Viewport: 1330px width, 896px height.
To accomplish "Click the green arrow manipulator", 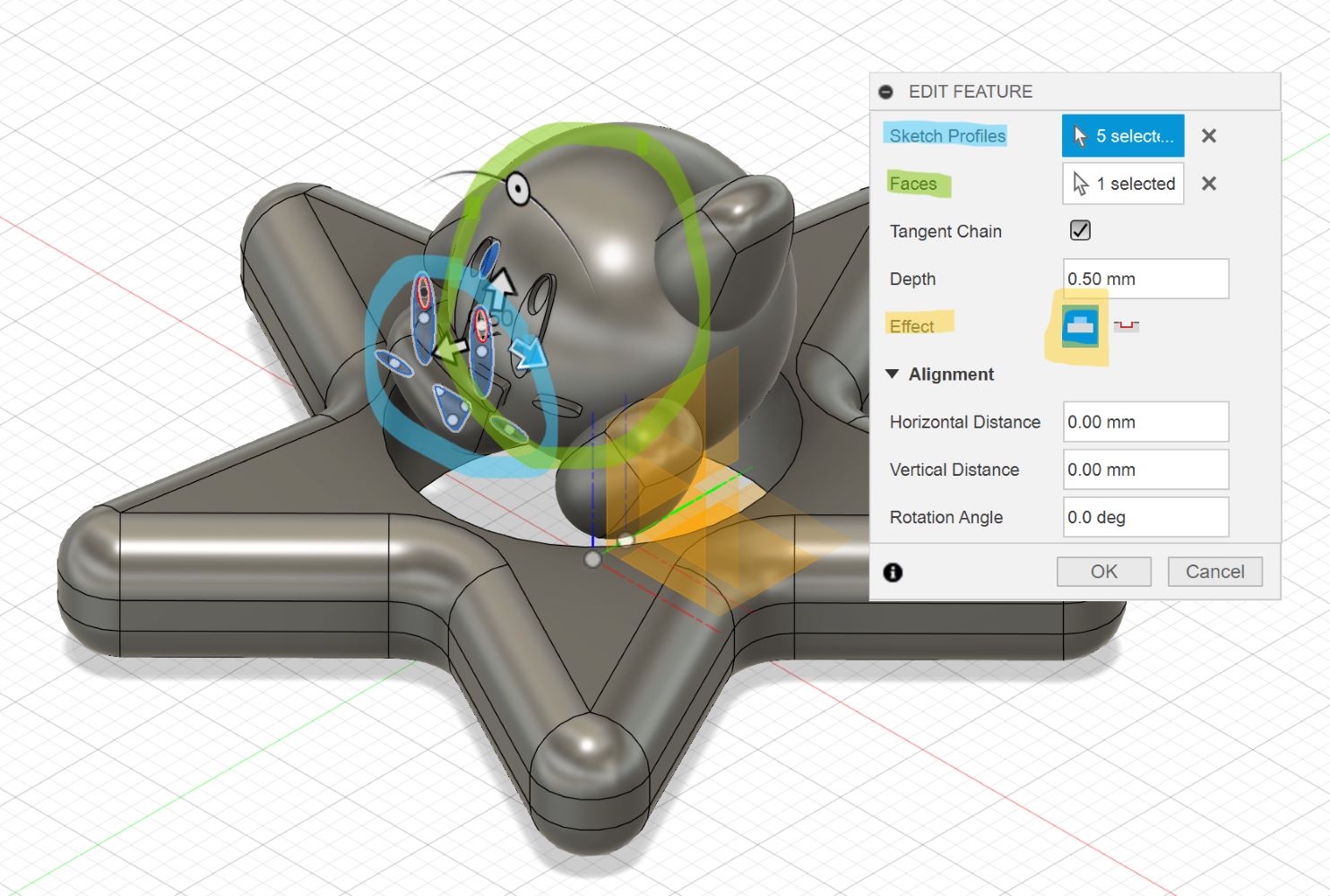I will pyautogui.click(x=451, y=350).
